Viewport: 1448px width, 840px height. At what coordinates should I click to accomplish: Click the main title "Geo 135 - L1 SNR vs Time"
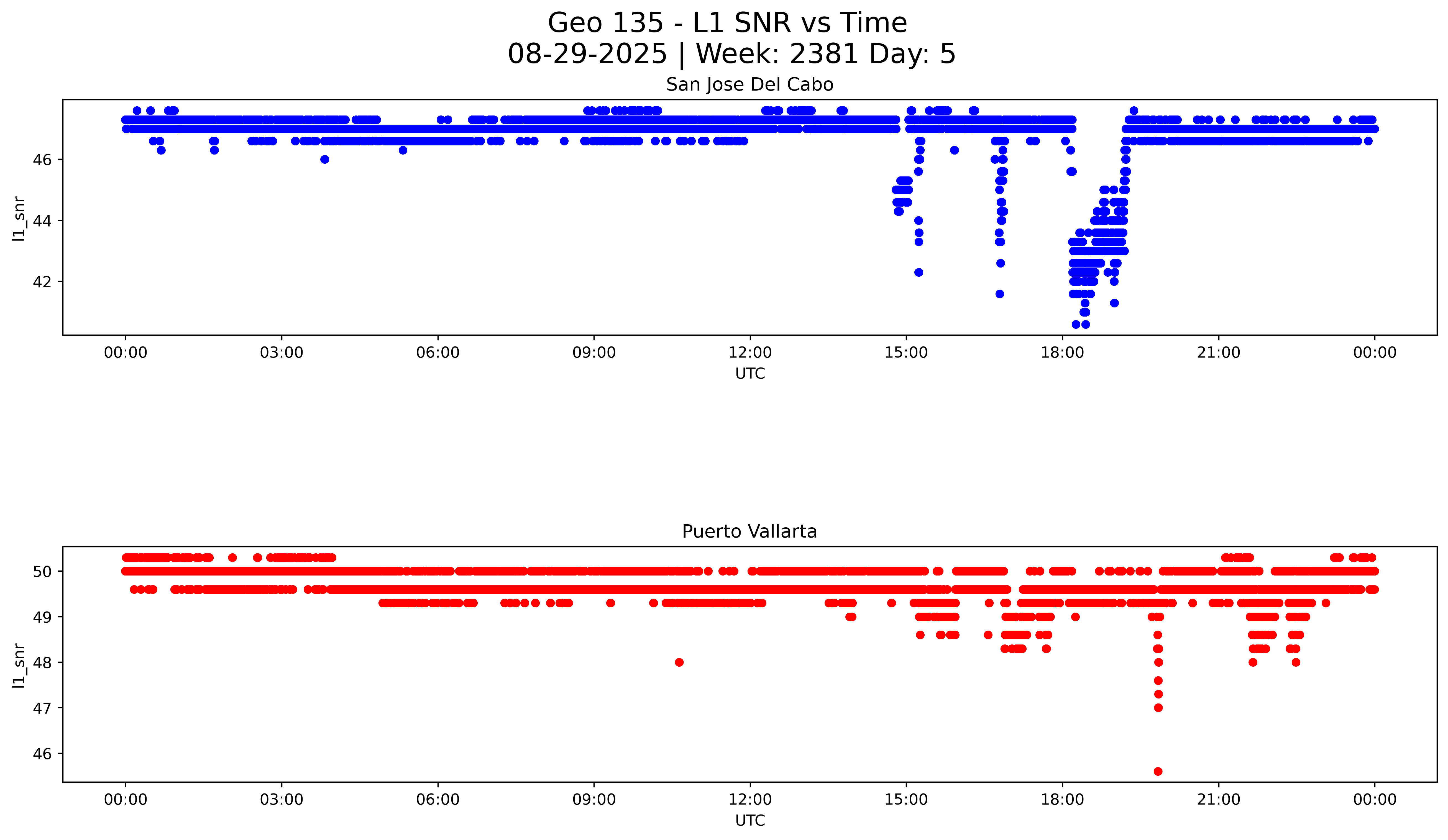727,23
